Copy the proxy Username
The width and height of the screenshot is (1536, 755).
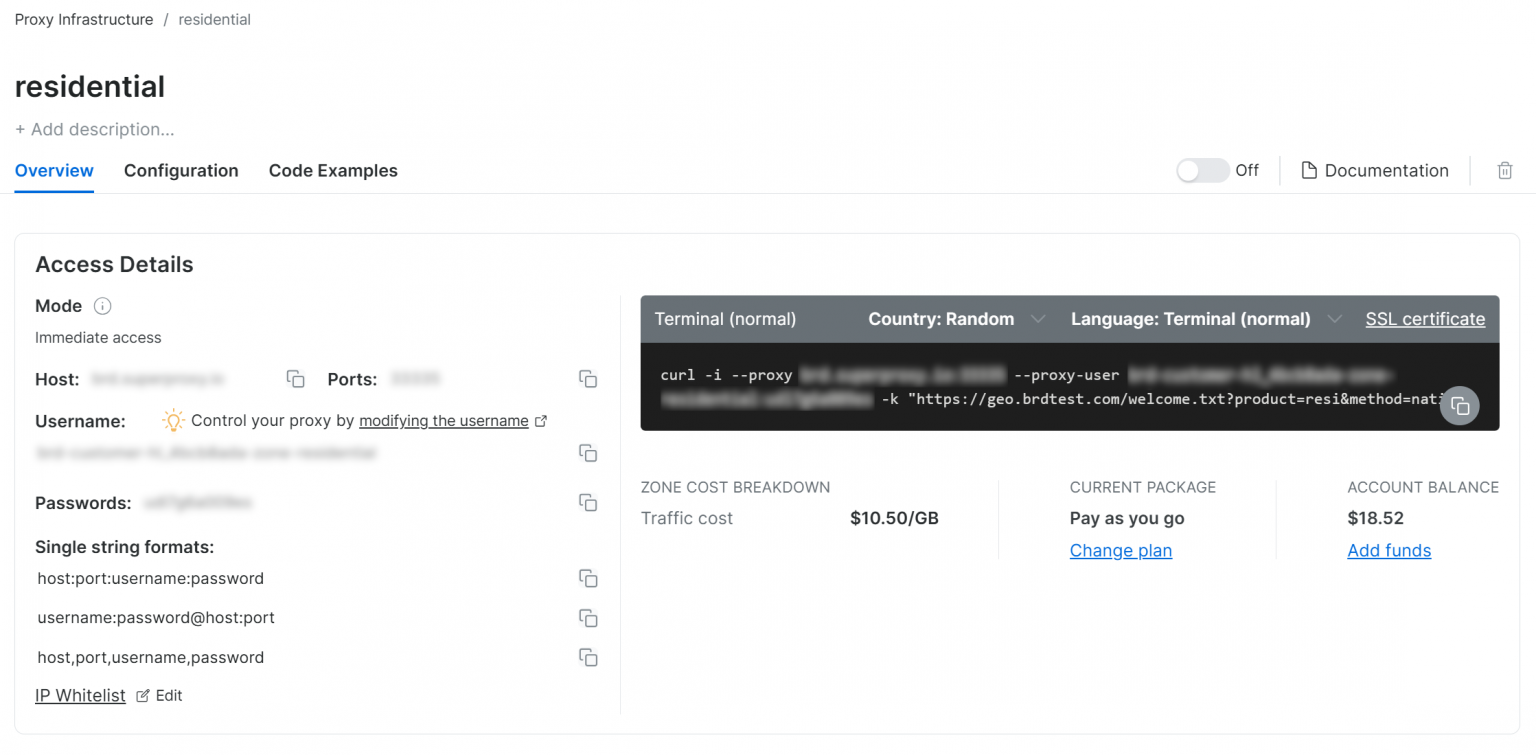coord(588,453)
